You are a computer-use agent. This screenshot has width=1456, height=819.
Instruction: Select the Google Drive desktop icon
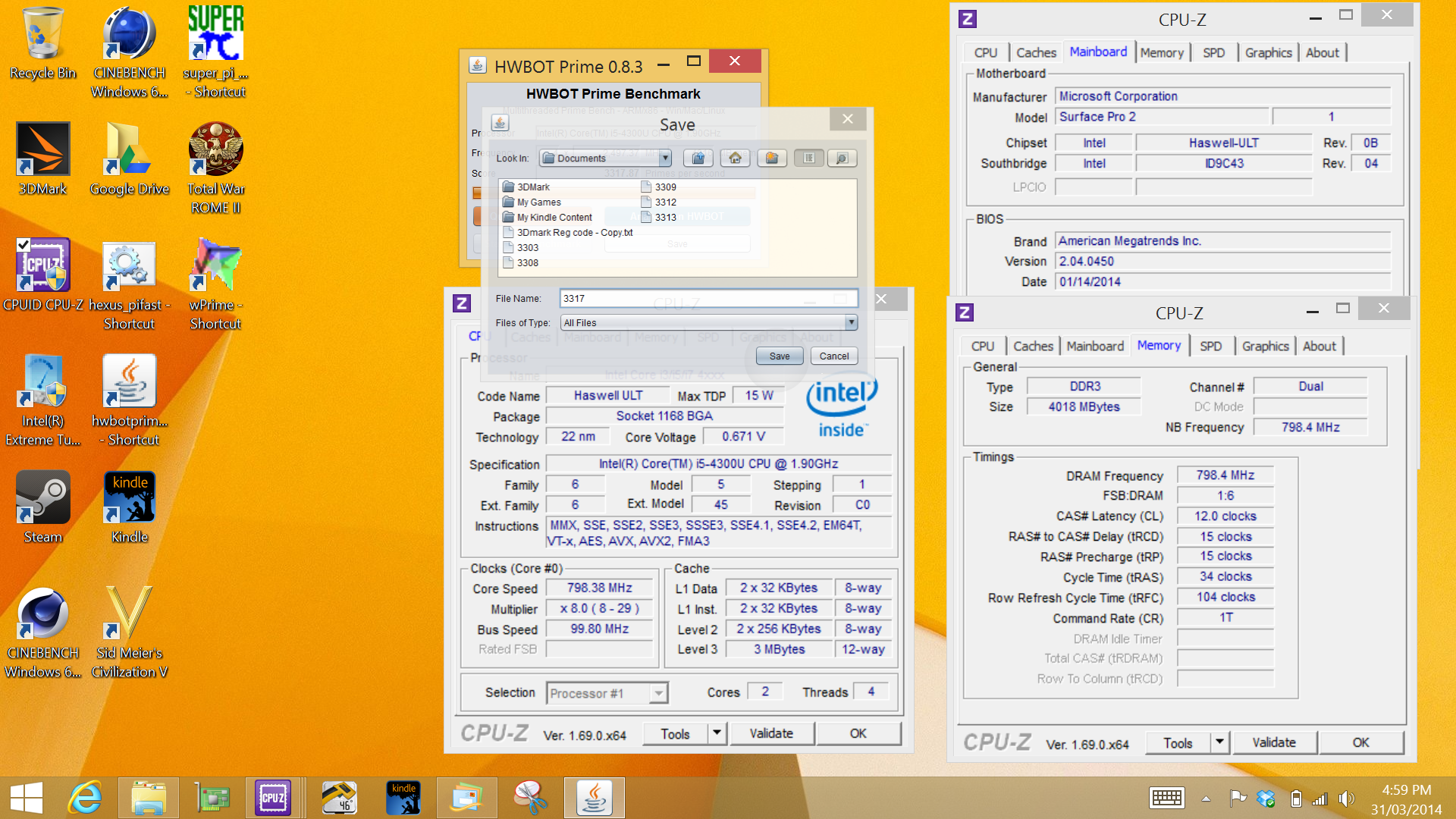pos(130,159)
